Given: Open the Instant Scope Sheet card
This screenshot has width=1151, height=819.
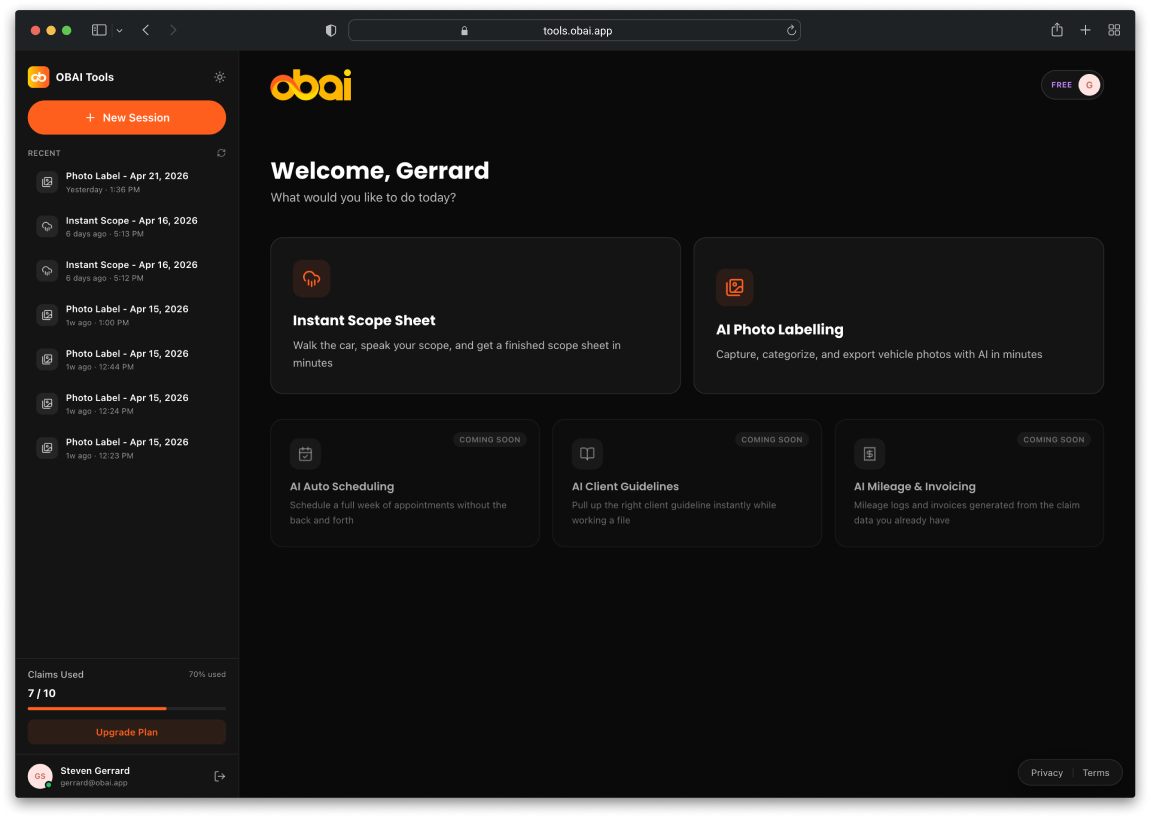Looking at the screenshot, I should pyautogui.click(x=475, y=316).
